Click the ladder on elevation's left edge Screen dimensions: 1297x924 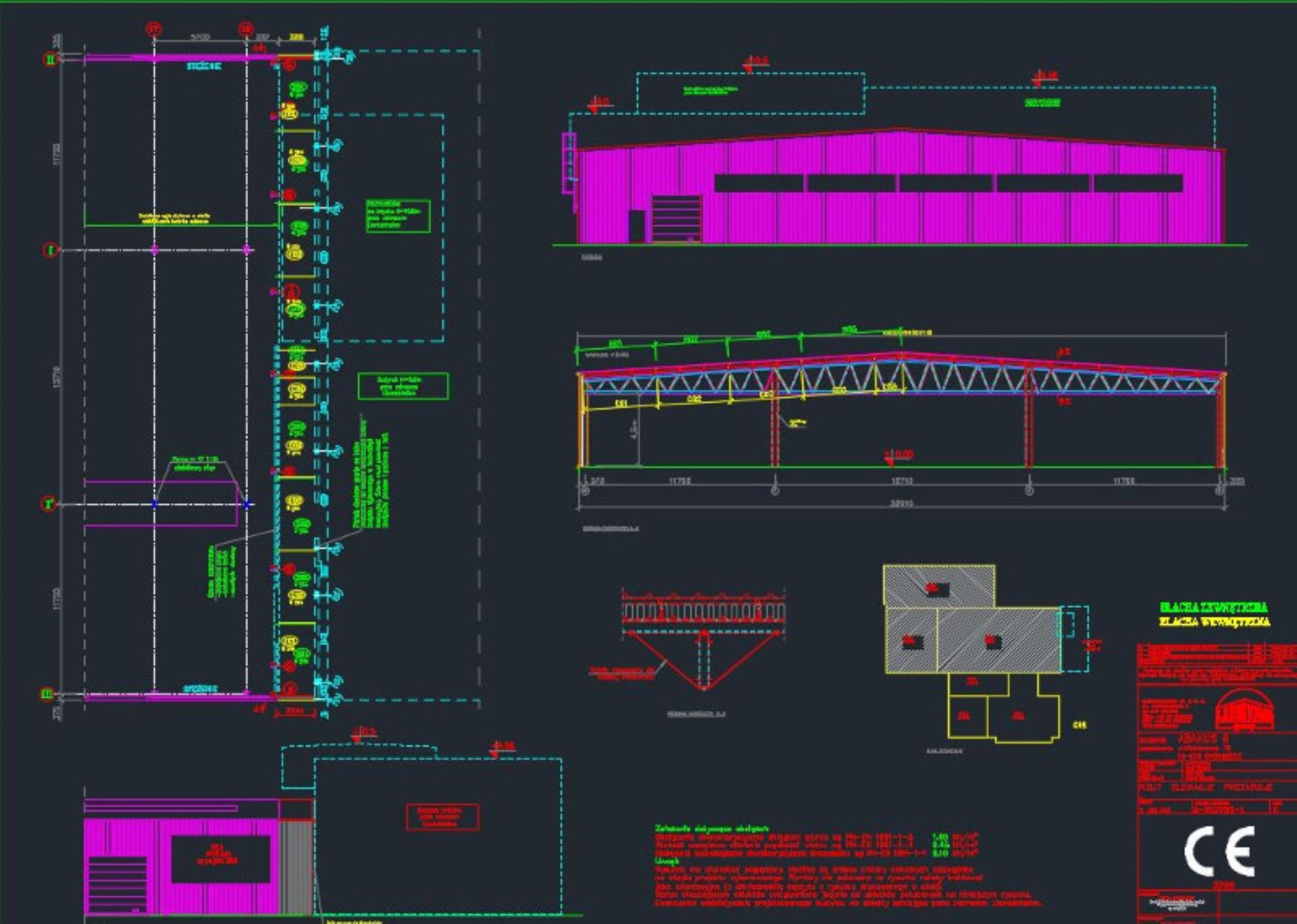tap(569, 163)
